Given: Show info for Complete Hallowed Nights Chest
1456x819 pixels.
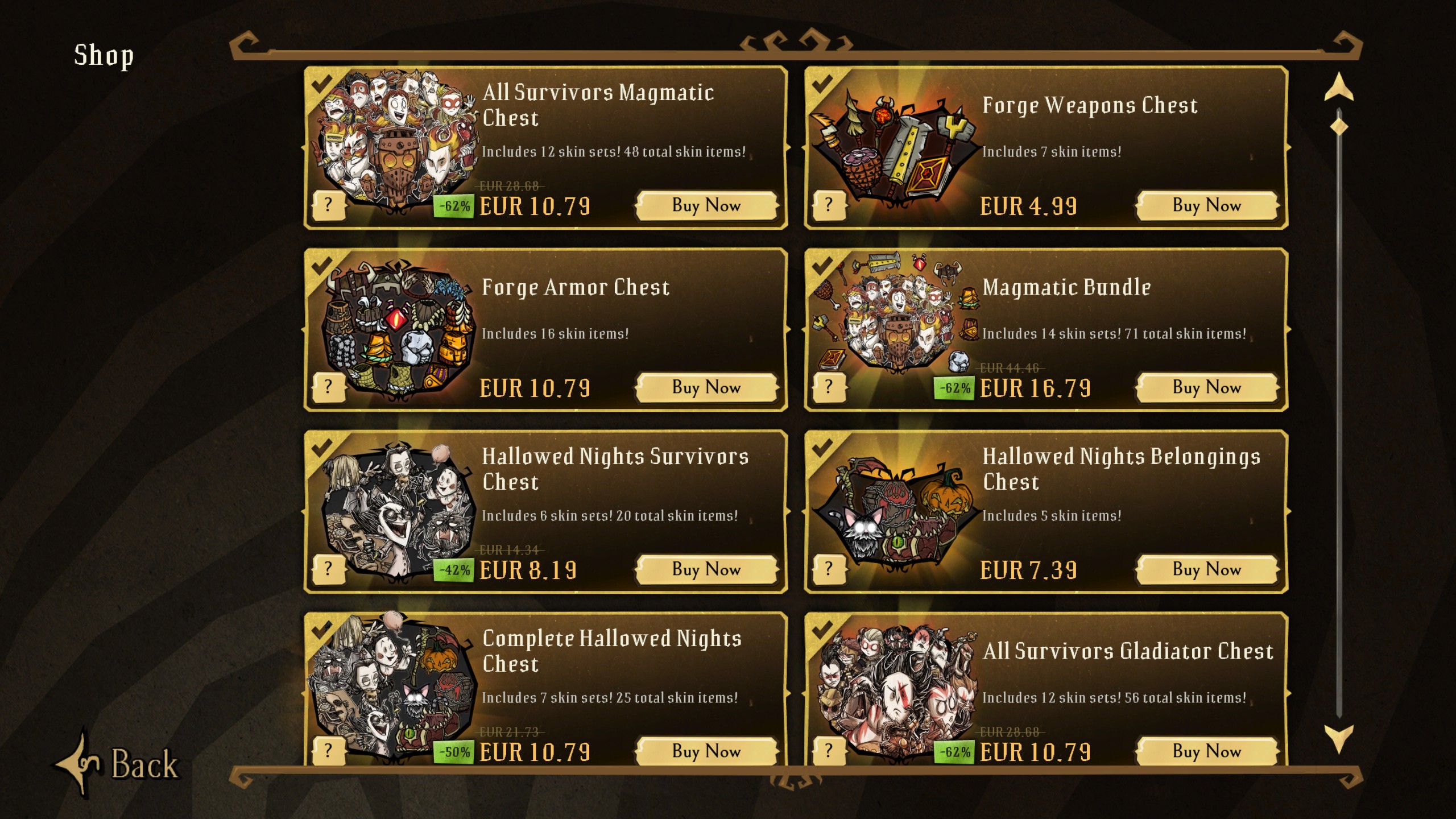Looking at the screenshot, I should tap(329, 751).
